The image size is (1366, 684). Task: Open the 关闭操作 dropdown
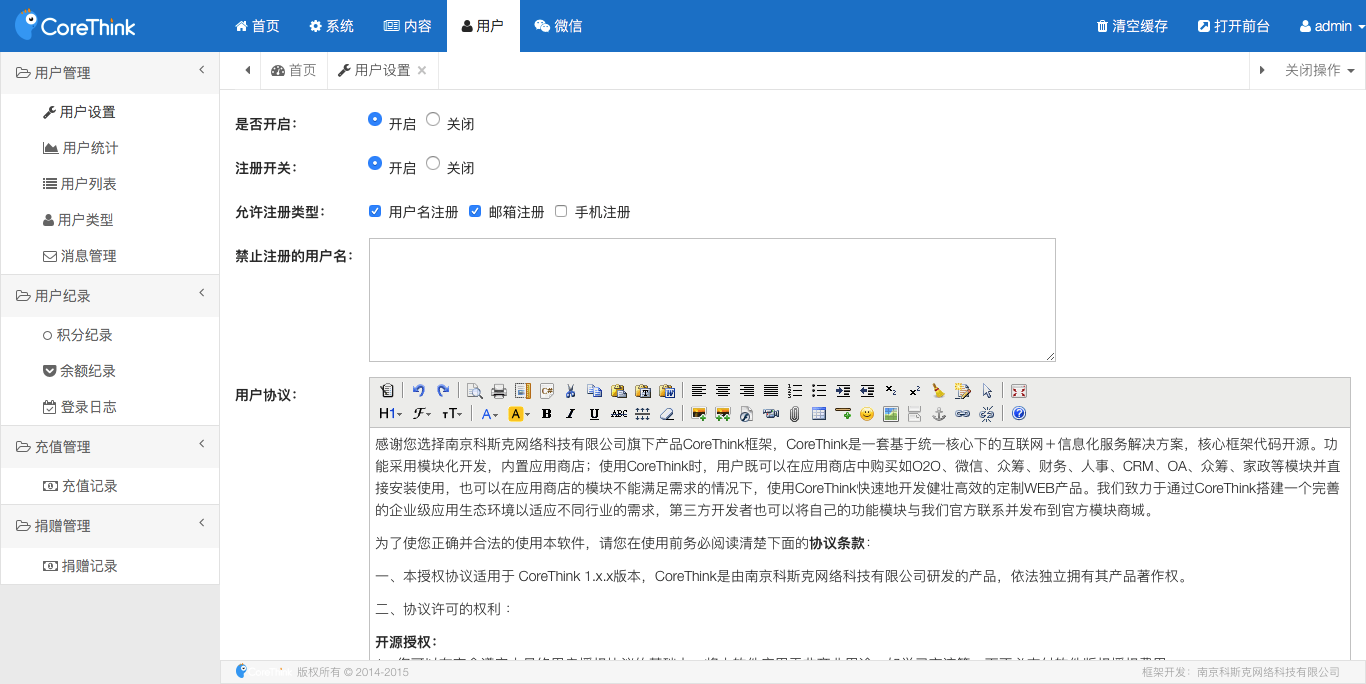(1320, 70)
